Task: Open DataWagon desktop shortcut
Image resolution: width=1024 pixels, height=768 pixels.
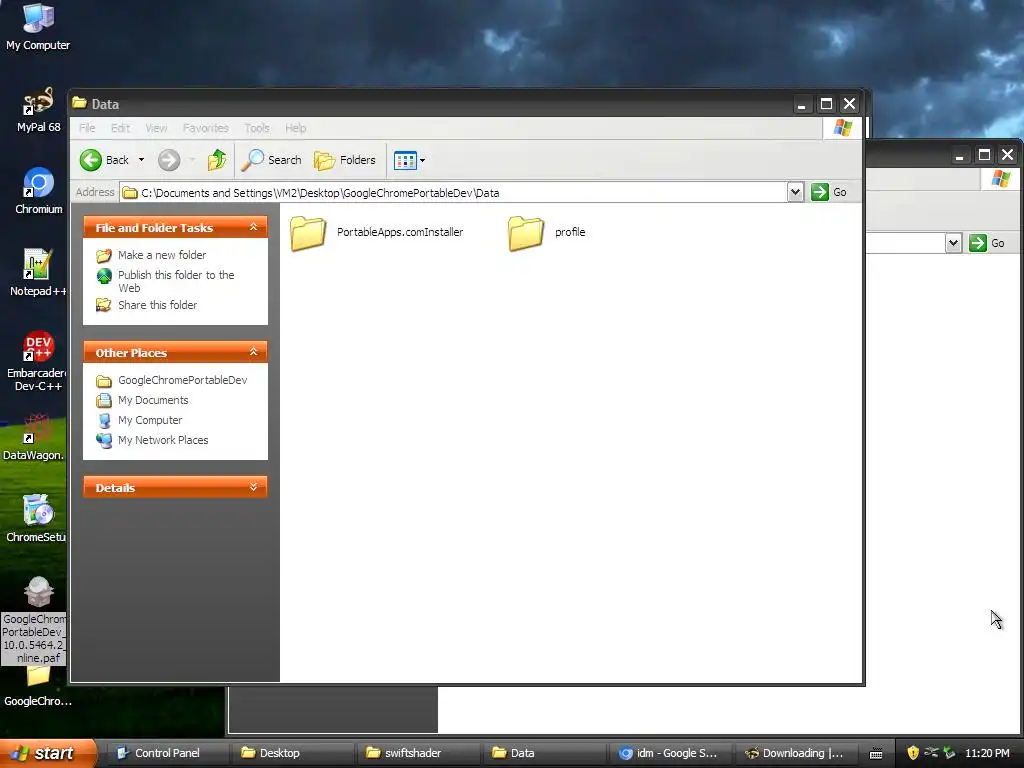Action: click(x=34, y=438)
